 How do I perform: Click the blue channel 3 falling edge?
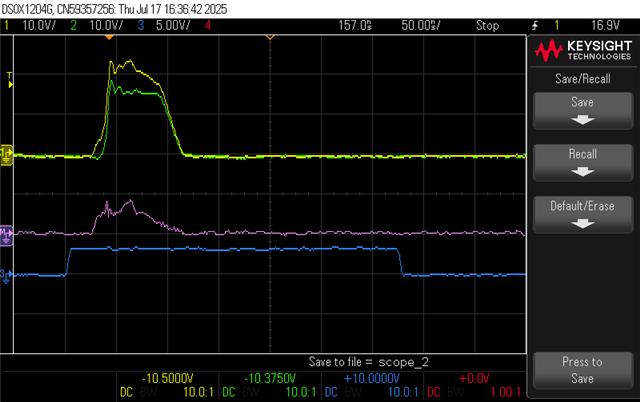400,262
